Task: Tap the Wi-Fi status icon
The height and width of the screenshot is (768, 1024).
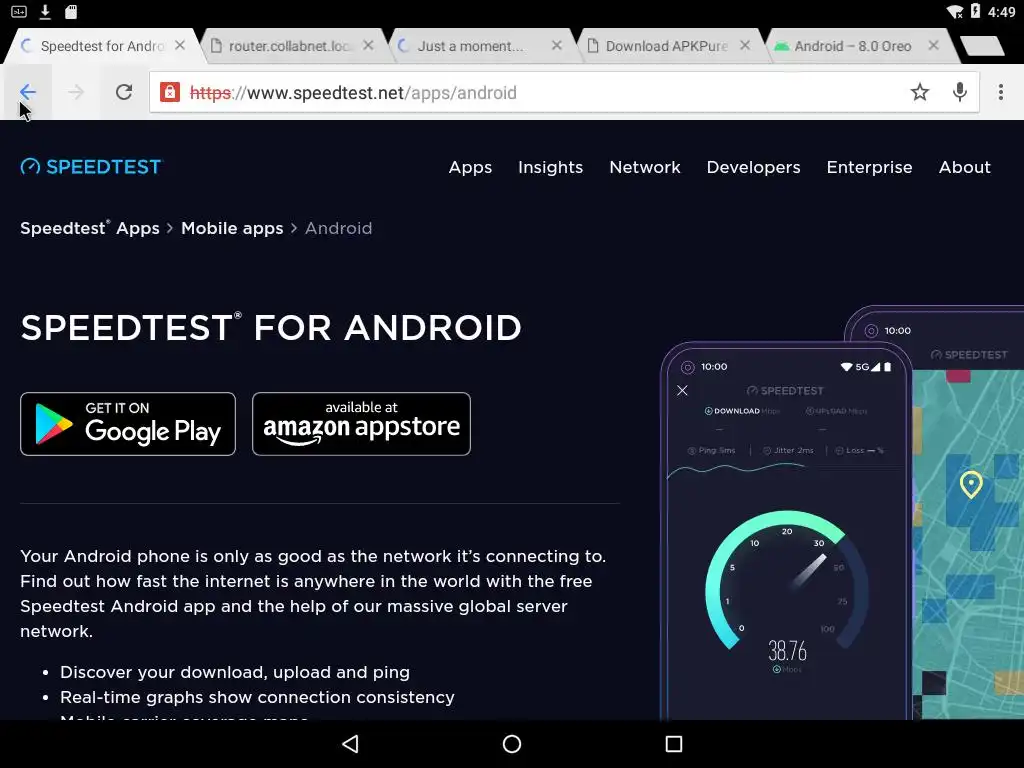Action: (955, 11)
